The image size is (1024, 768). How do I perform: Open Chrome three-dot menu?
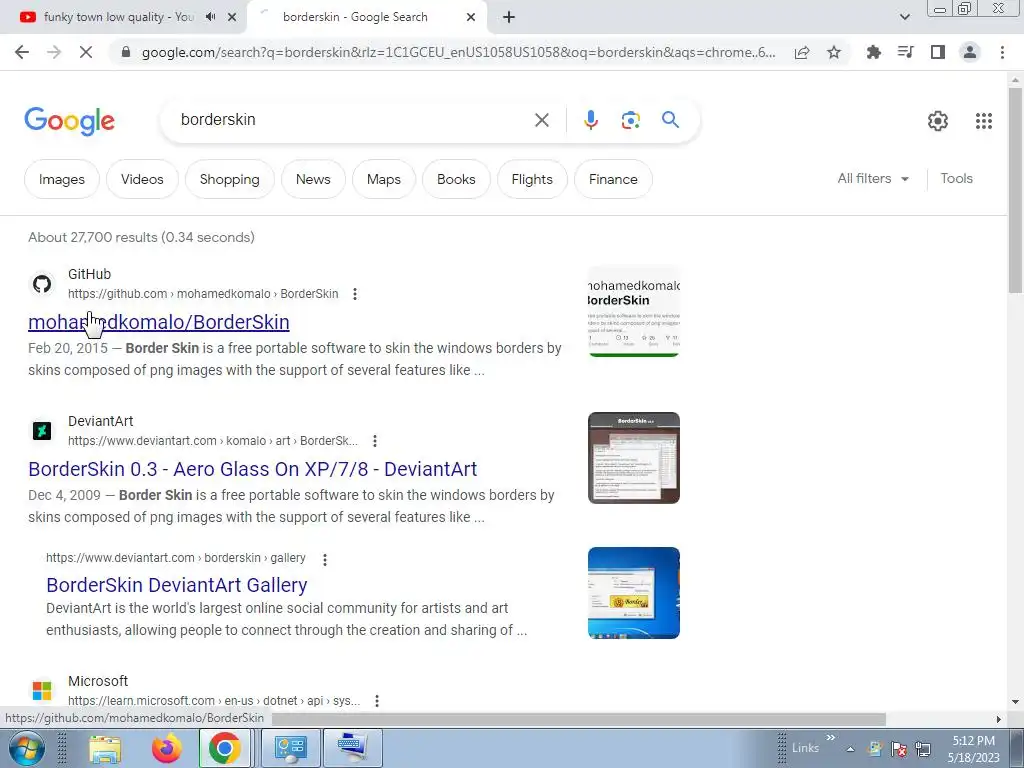click(1002, 52)
